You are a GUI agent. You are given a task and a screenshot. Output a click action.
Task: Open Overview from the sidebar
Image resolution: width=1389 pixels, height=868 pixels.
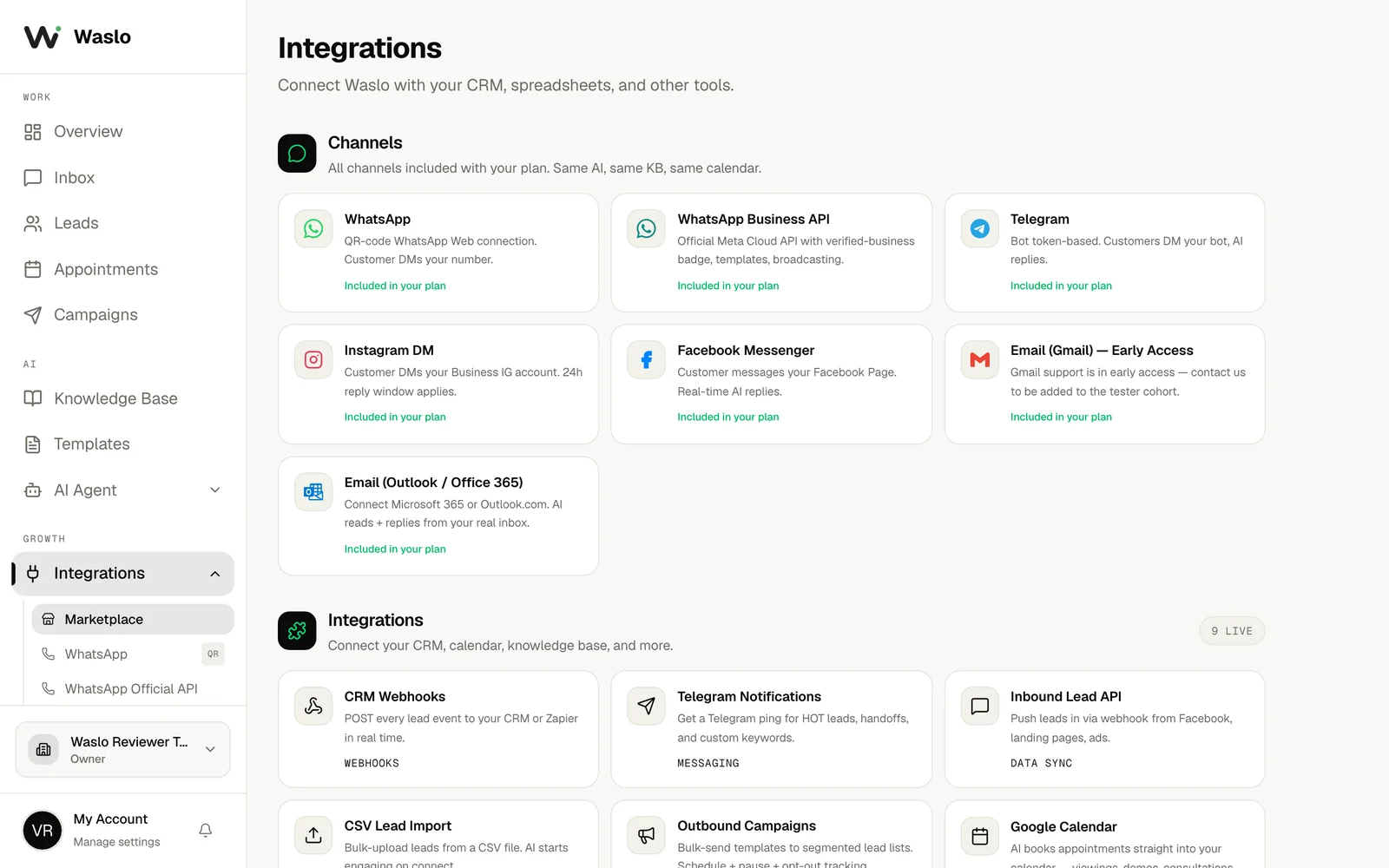123,132
